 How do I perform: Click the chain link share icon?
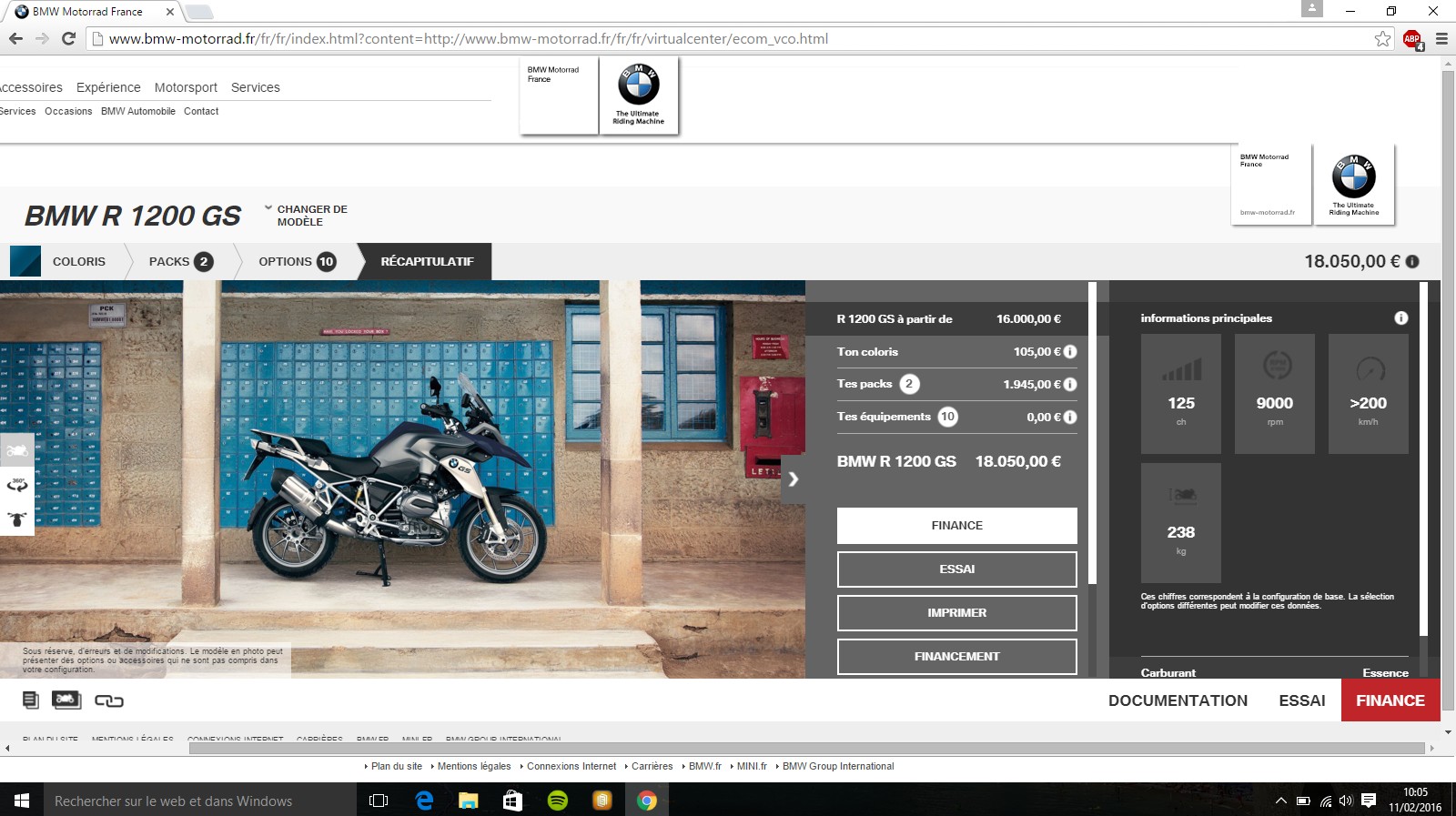click(x=109, y=700)
